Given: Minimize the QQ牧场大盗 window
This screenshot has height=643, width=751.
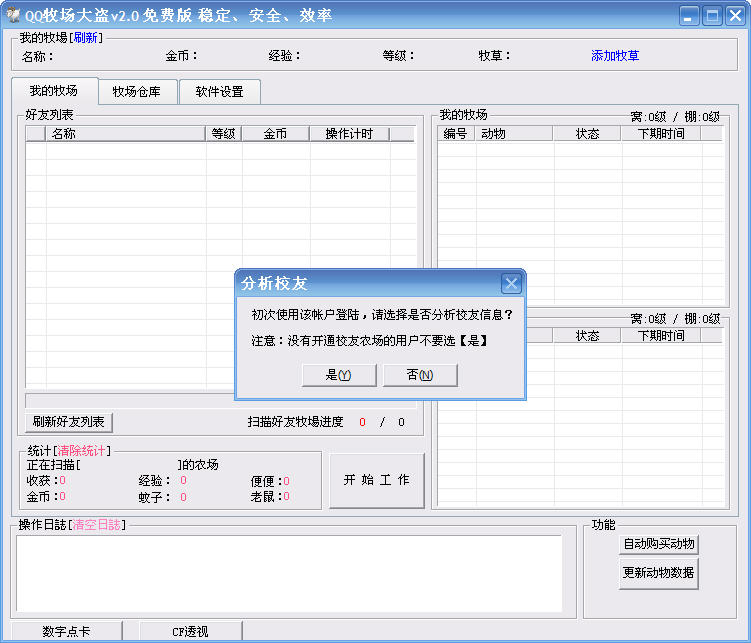Looking at the screenshot, I should [689, 16].
